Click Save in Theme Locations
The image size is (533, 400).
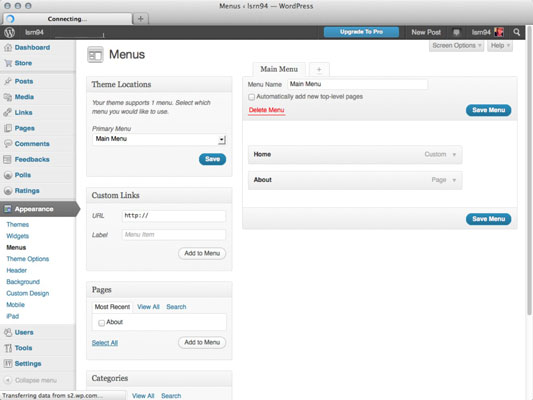pyautogui.click(x=212, y=159)
